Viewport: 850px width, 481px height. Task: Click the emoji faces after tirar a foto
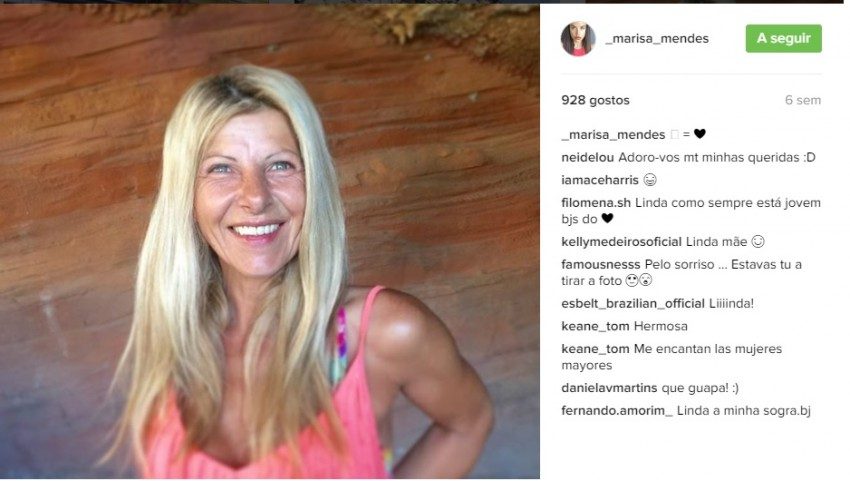(x=639, y=280)
